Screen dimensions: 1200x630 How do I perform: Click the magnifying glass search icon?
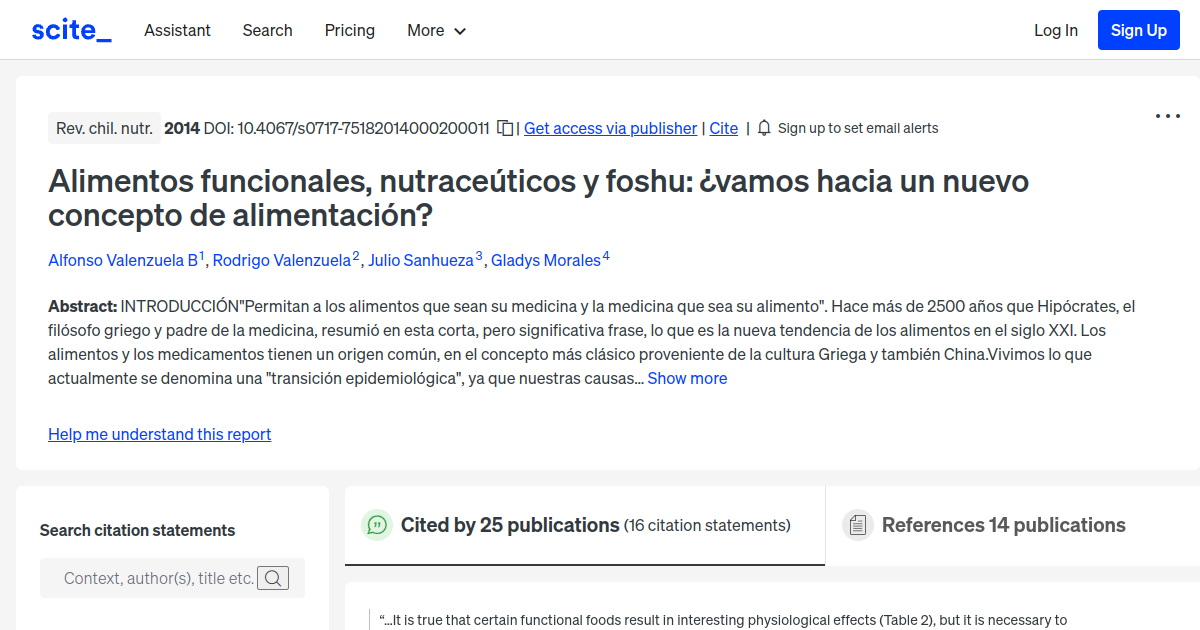click(272, 578)
